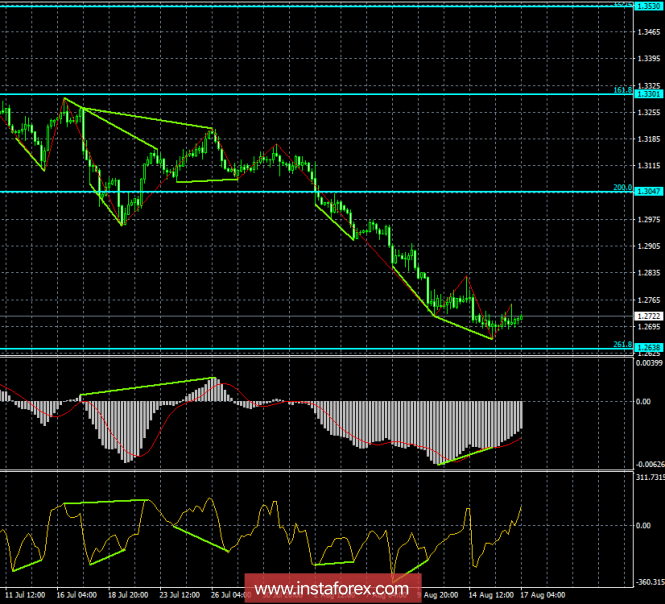This screenshot has width=665, height=604.
Task: Click the latest candlestick near 1.2722
Action: tap(521, 317)
